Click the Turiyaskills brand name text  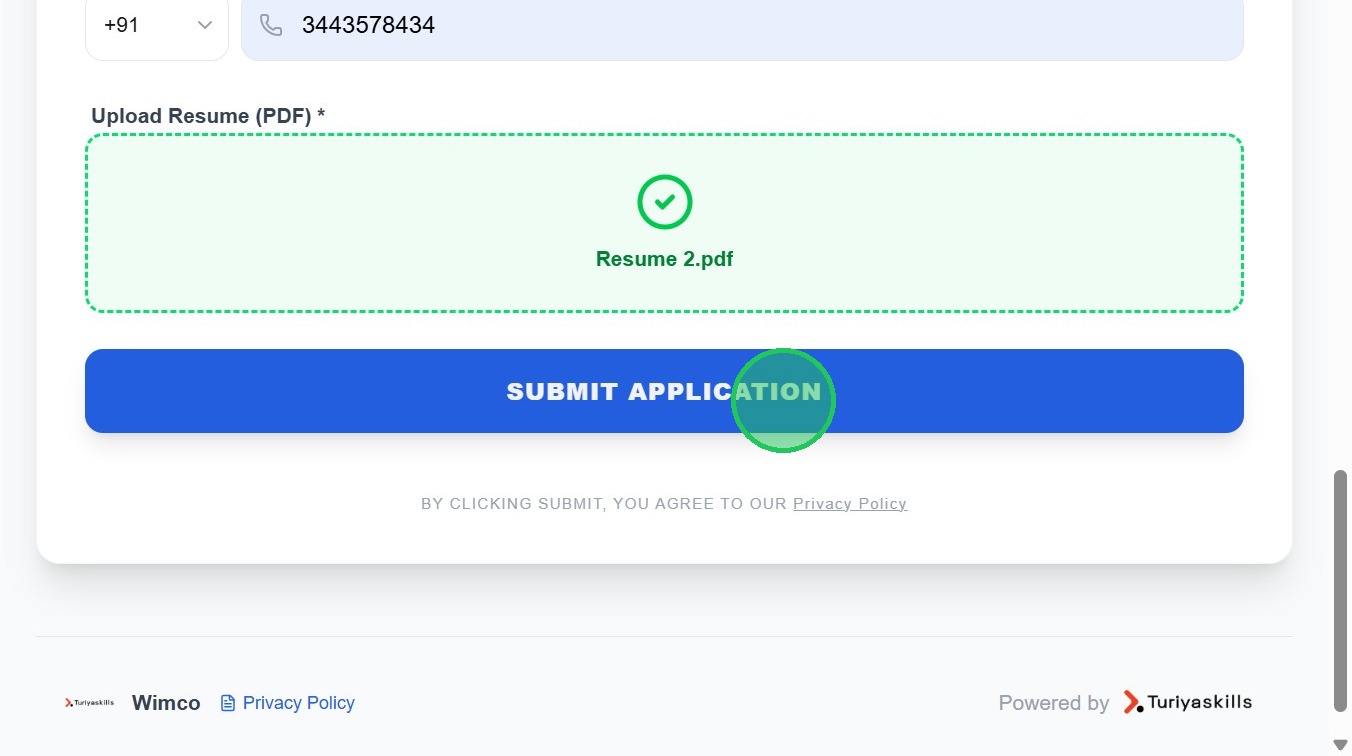tap(1199, 702)
